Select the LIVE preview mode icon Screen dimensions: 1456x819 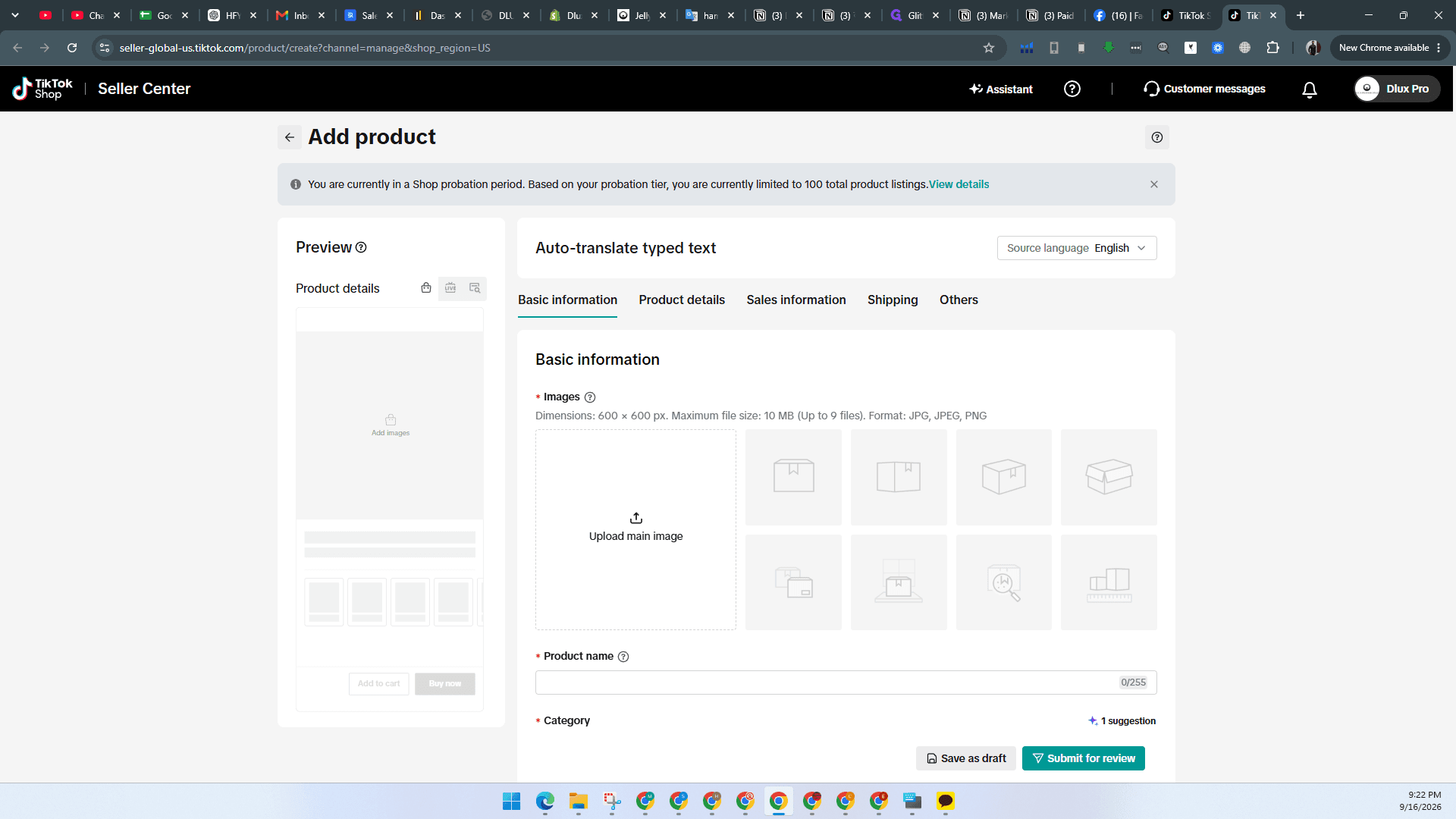pos(450,288)
